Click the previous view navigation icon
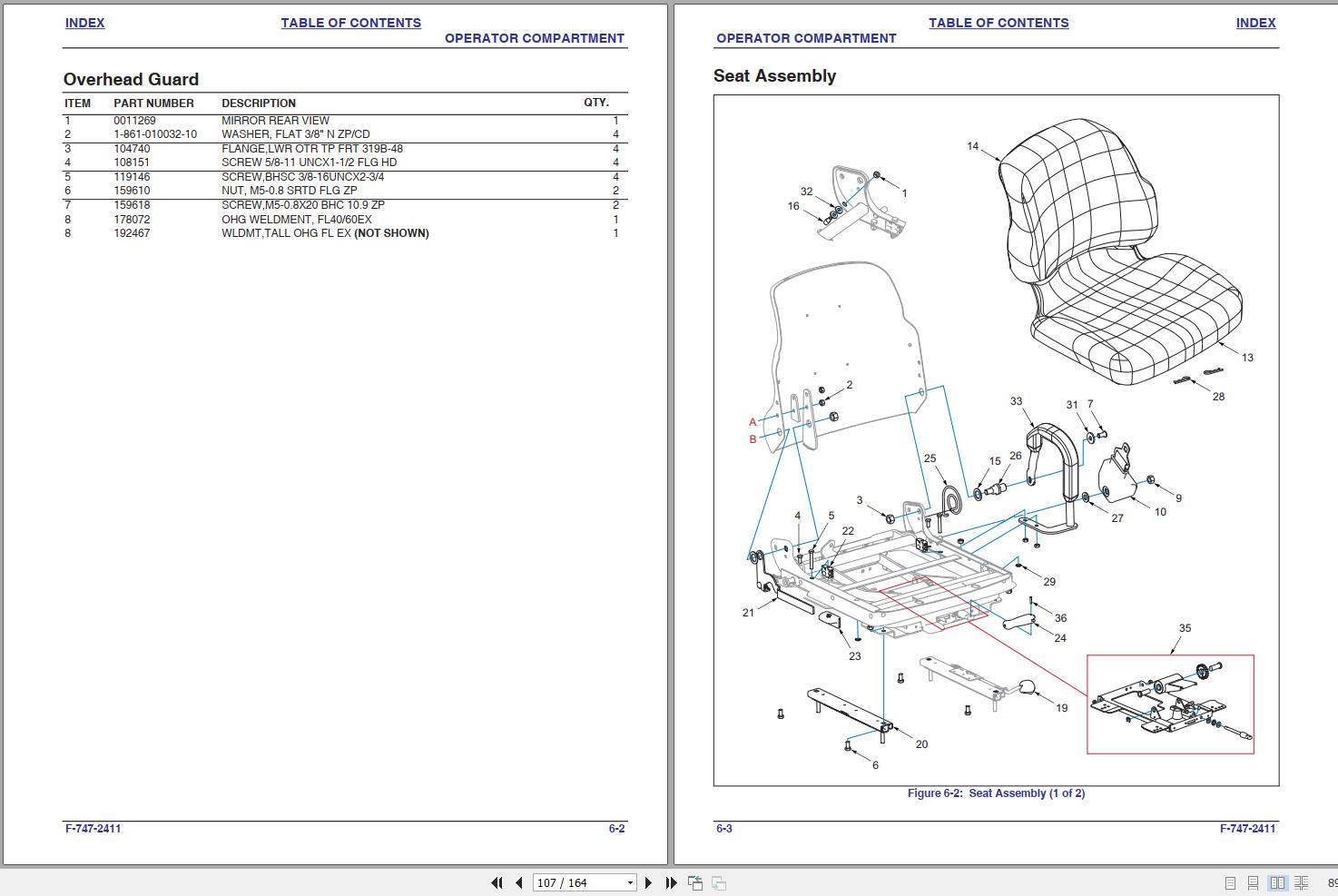Viewport: 1338px width, 896px height. tap(695, 882)
